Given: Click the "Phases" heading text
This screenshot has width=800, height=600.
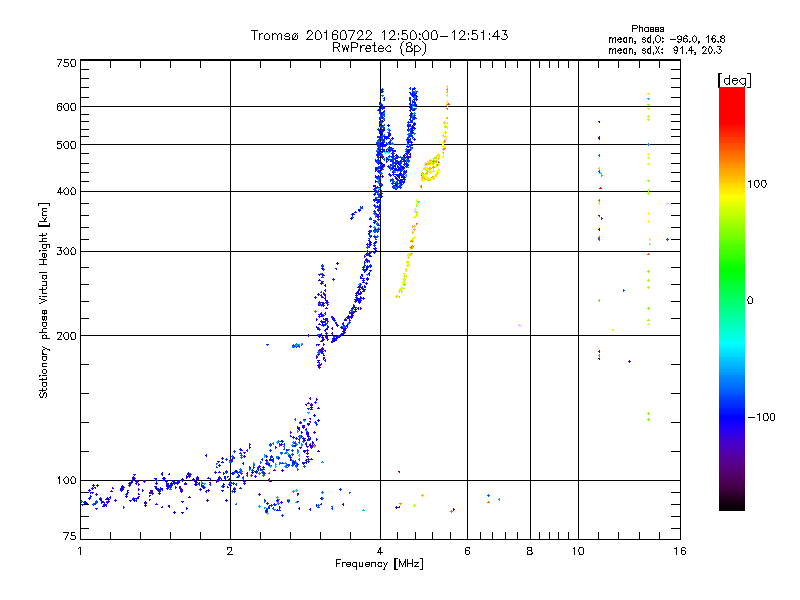Looking at the screenshot, I should coord(647,29).
